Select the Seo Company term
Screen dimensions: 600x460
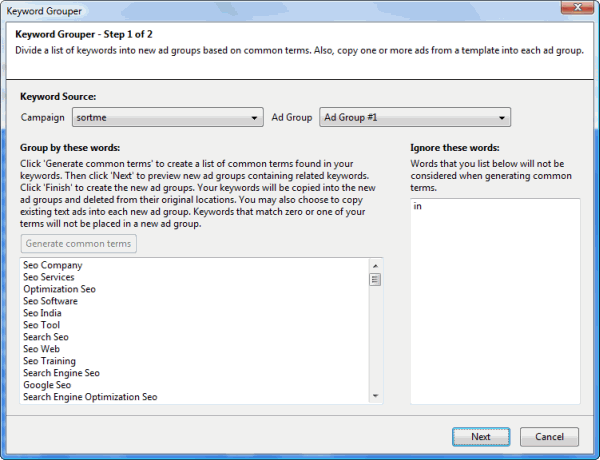(52, 265)
